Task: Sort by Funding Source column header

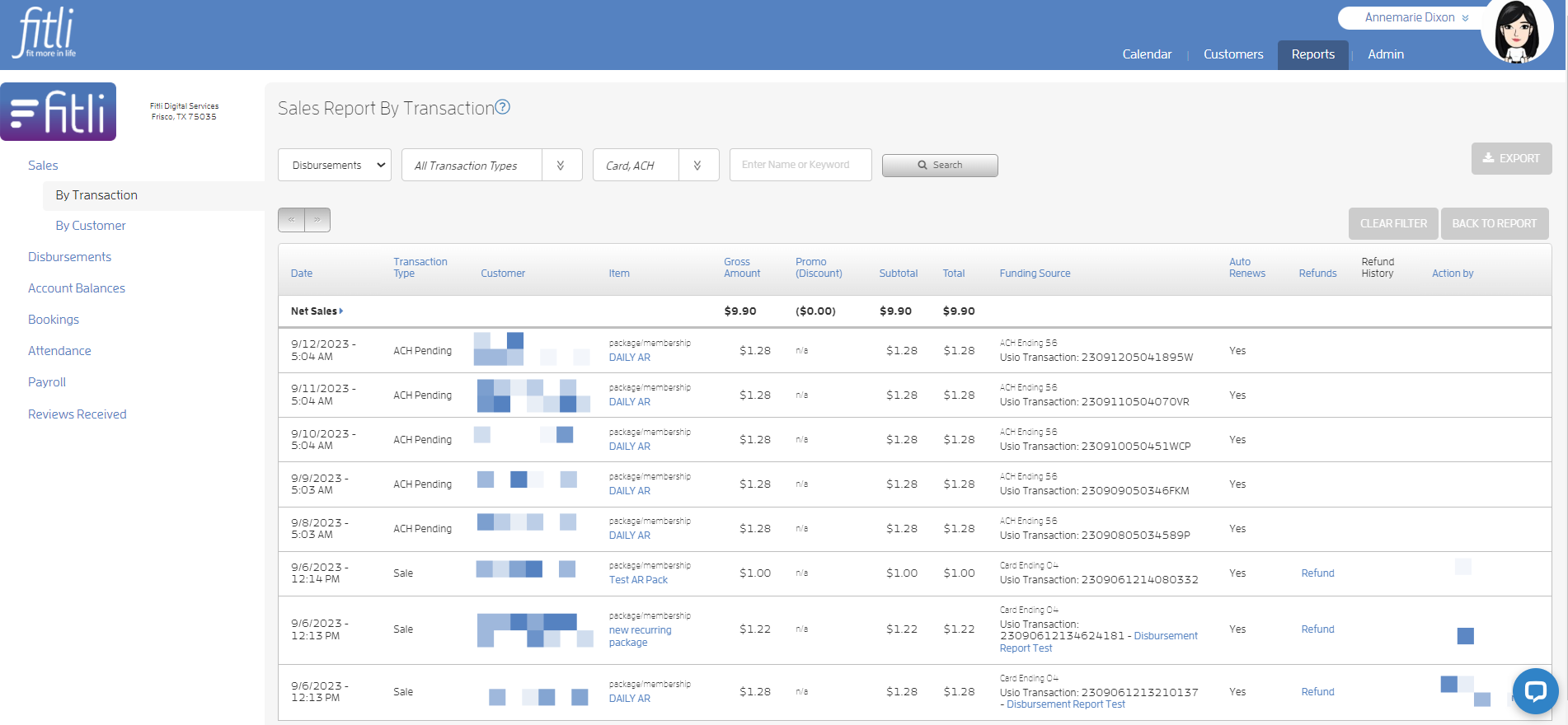Action: click(1035, 274)
